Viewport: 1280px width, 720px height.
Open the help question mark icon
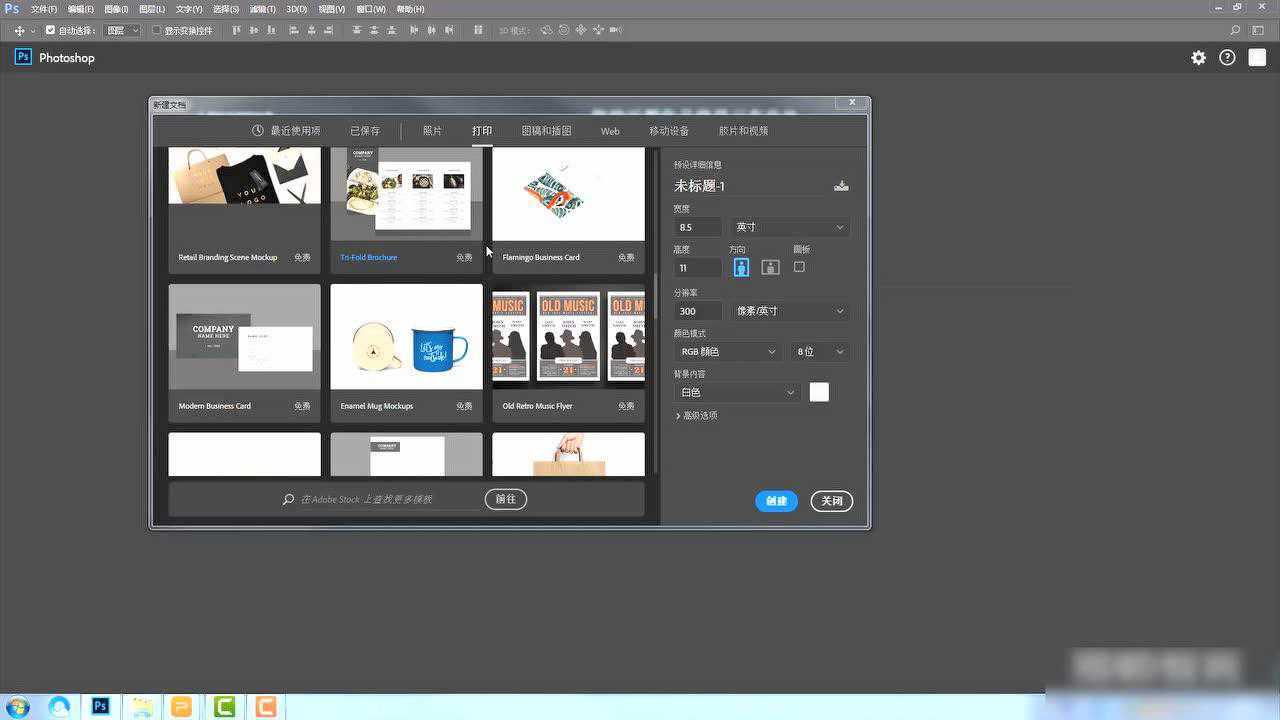click(1227, 58)
